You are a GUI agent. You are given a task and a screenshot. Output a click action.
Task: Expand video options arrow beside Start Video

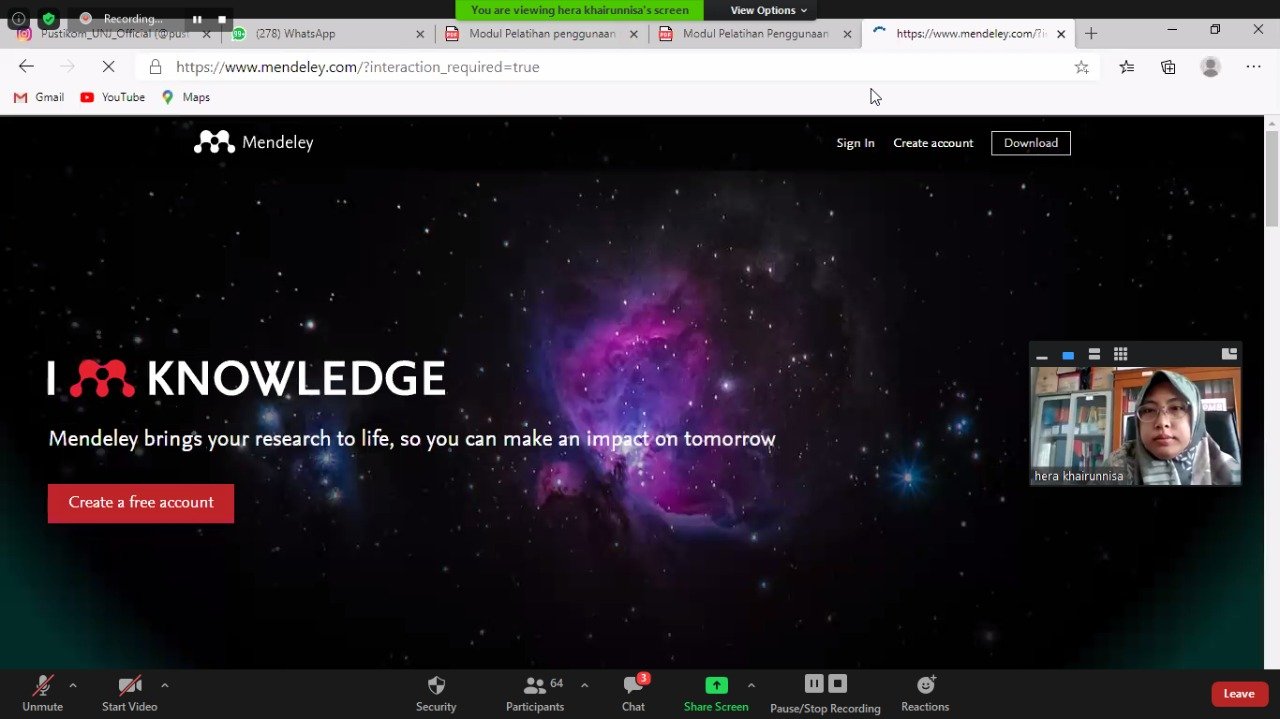click(x=165, y=685)
